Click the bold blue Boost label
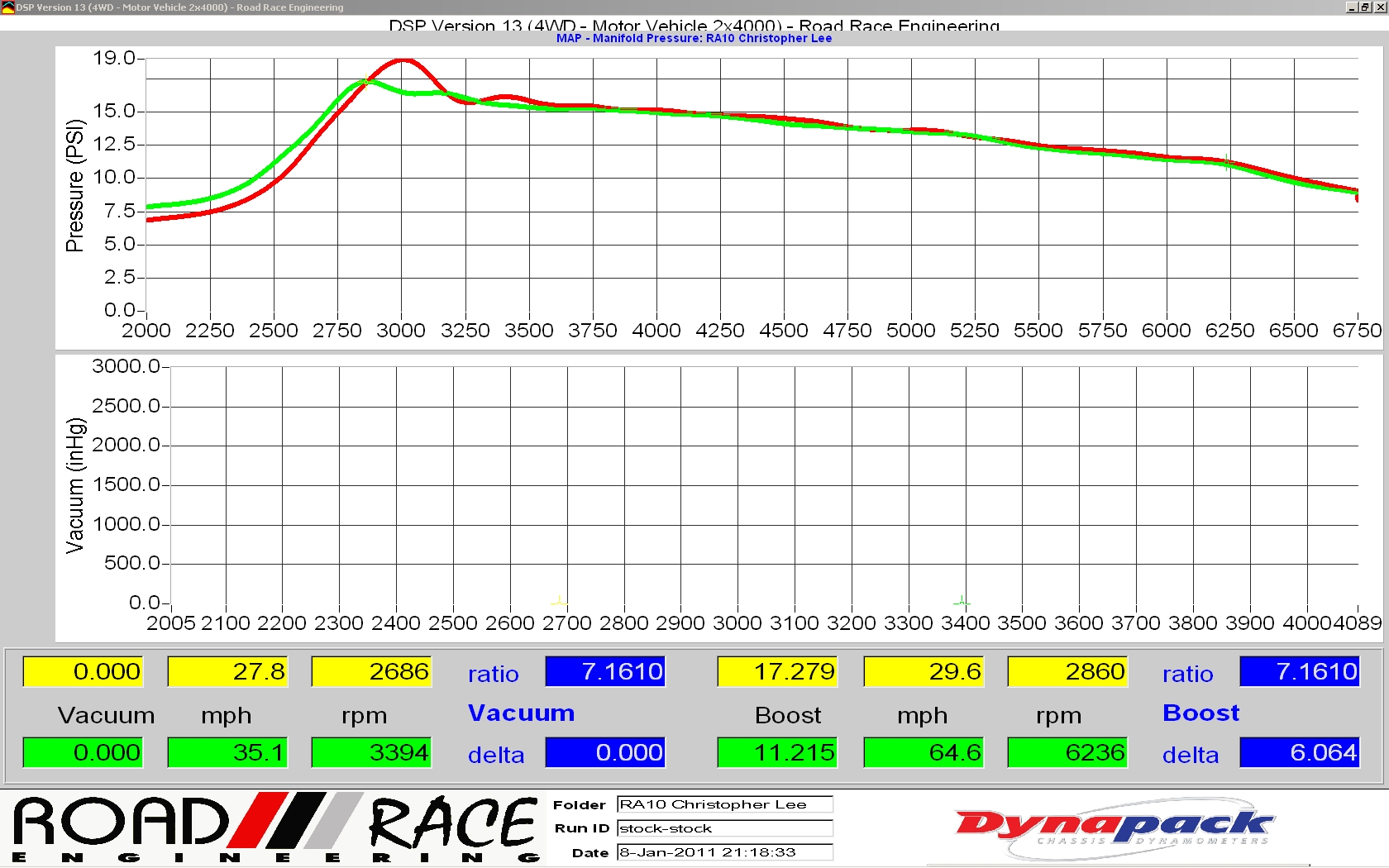 coord(1200,713)
